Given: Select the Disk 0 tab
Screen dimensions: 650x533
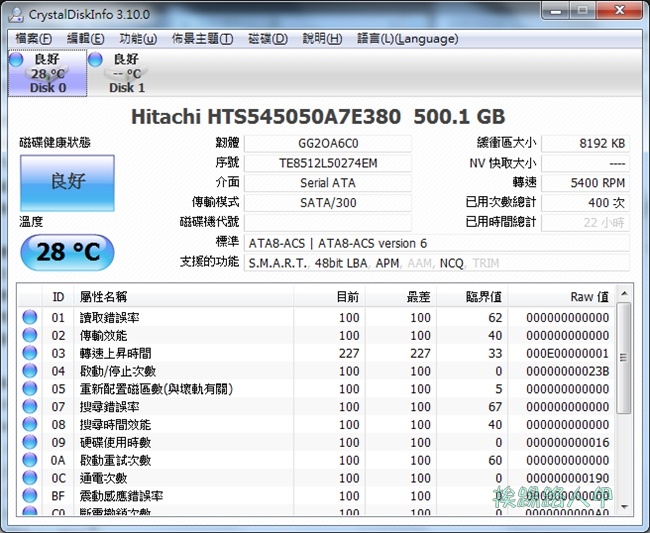Looking at the screenshot, I should (x=47, y=73).
